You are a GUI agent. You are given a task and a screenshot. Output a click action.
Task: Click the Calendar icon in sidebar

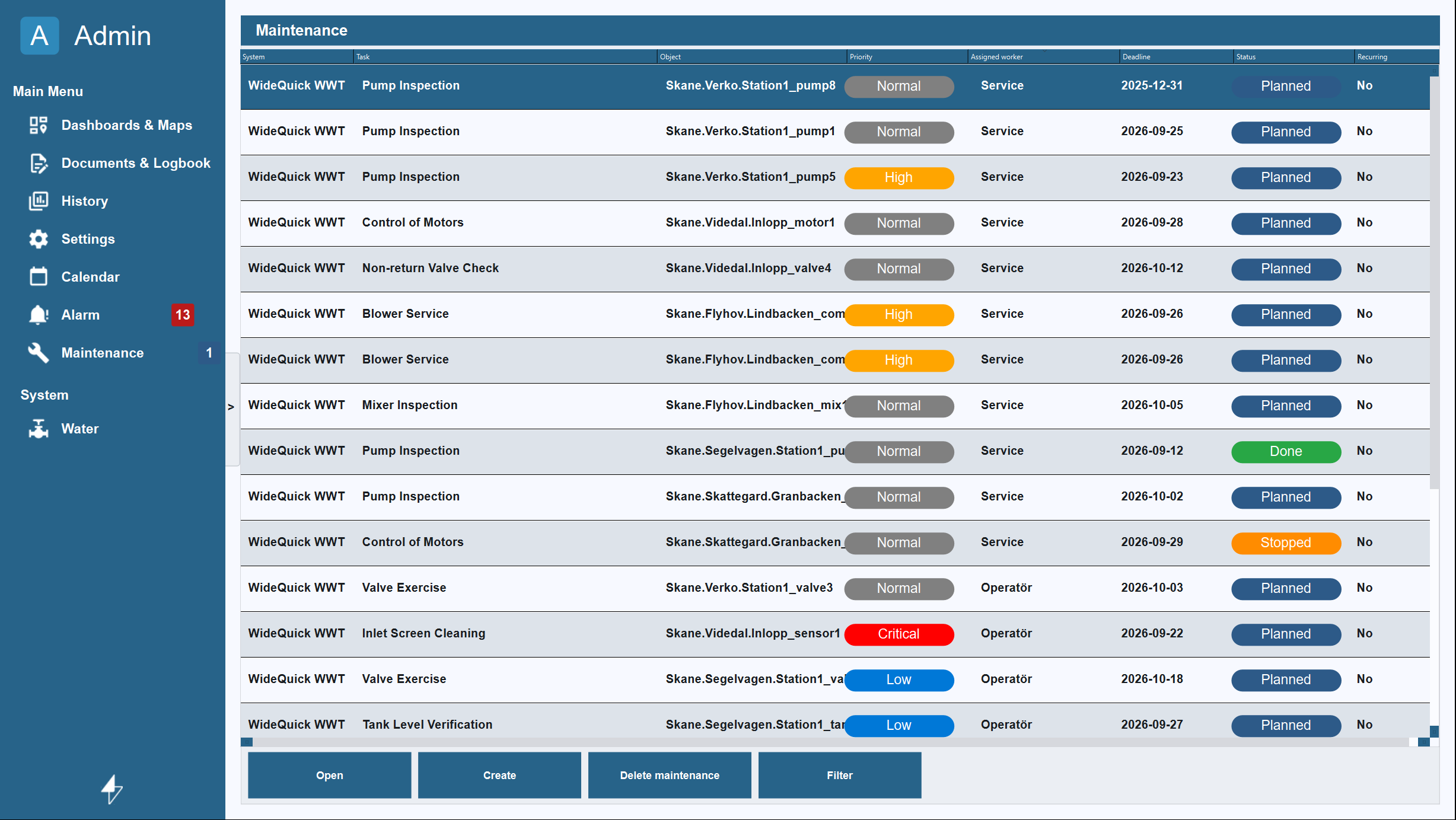(x=39, y=276)
